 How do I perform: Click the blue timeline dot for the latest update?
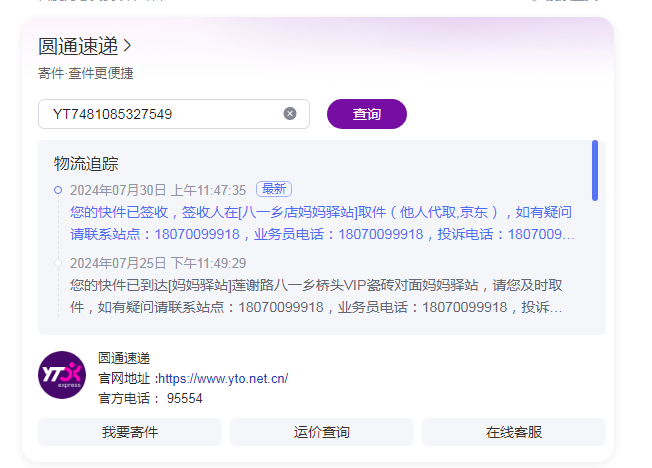pos(58,190)
